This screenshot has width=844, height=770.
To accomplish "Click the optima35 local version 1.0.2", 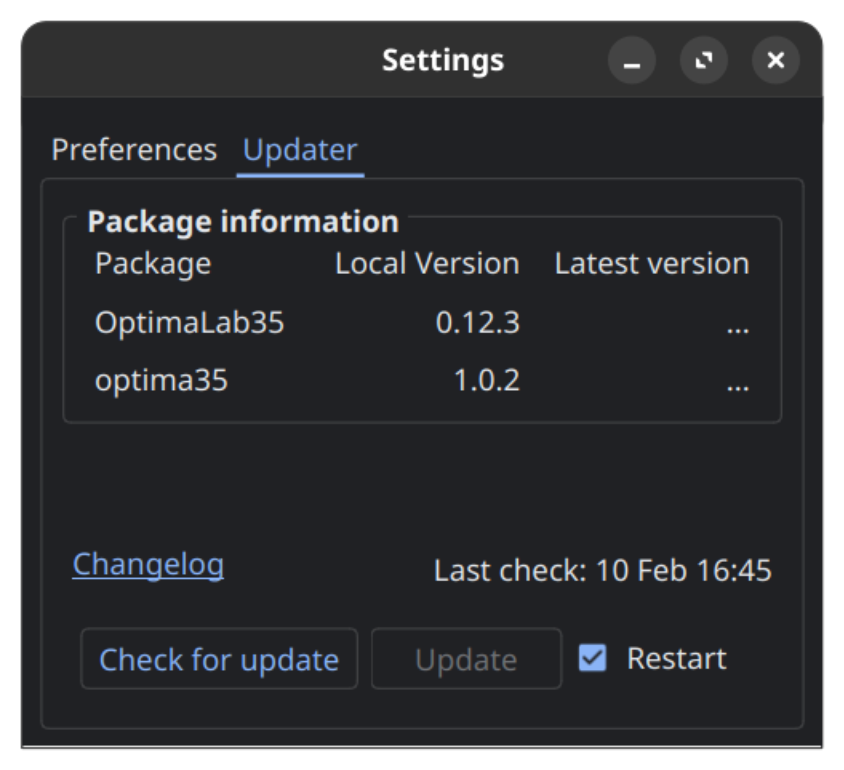I will [x=486, y=381].
